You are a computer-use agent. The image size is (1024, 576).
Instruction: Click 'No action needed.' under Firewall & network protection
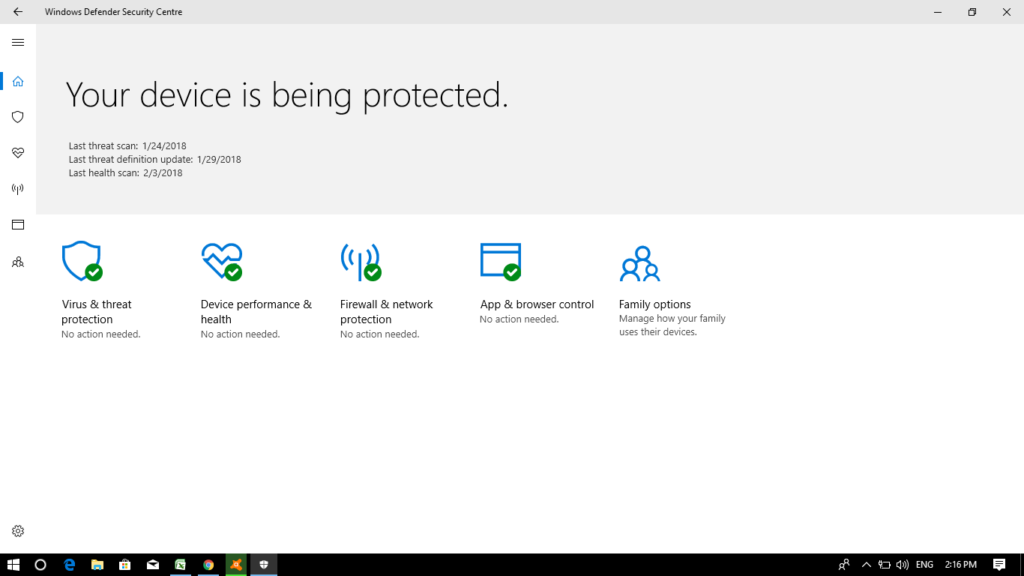click(379, 334)
